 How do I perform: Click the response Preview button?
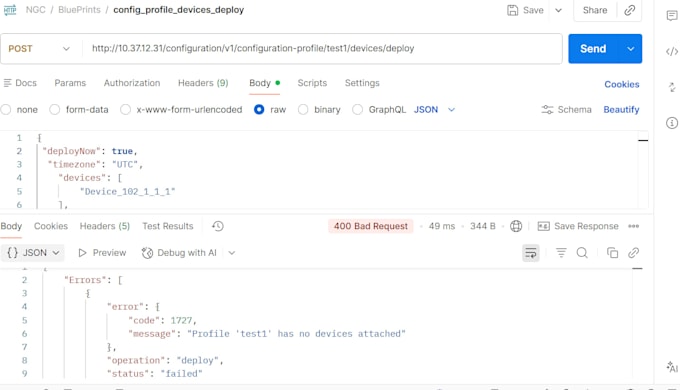pyautogui.click(x=102, y=253)
